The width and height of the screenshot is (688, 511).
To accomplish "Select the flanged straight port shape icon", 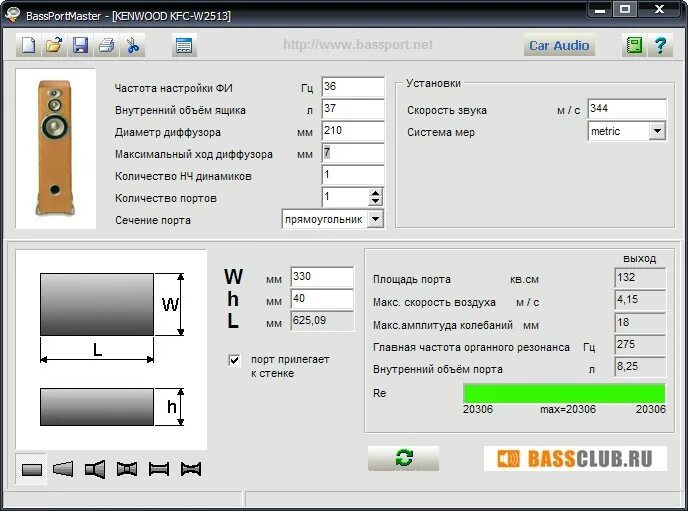I will pyautogui.click(x=159, y=469).
